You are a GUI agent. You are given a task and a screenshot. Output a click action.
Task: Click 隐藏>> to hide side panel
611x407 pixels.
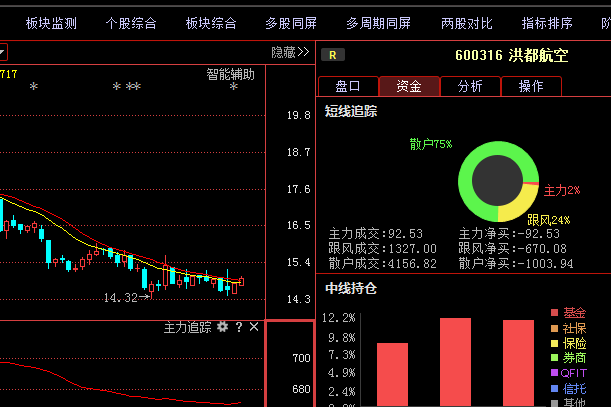click(x=290, y=52)
